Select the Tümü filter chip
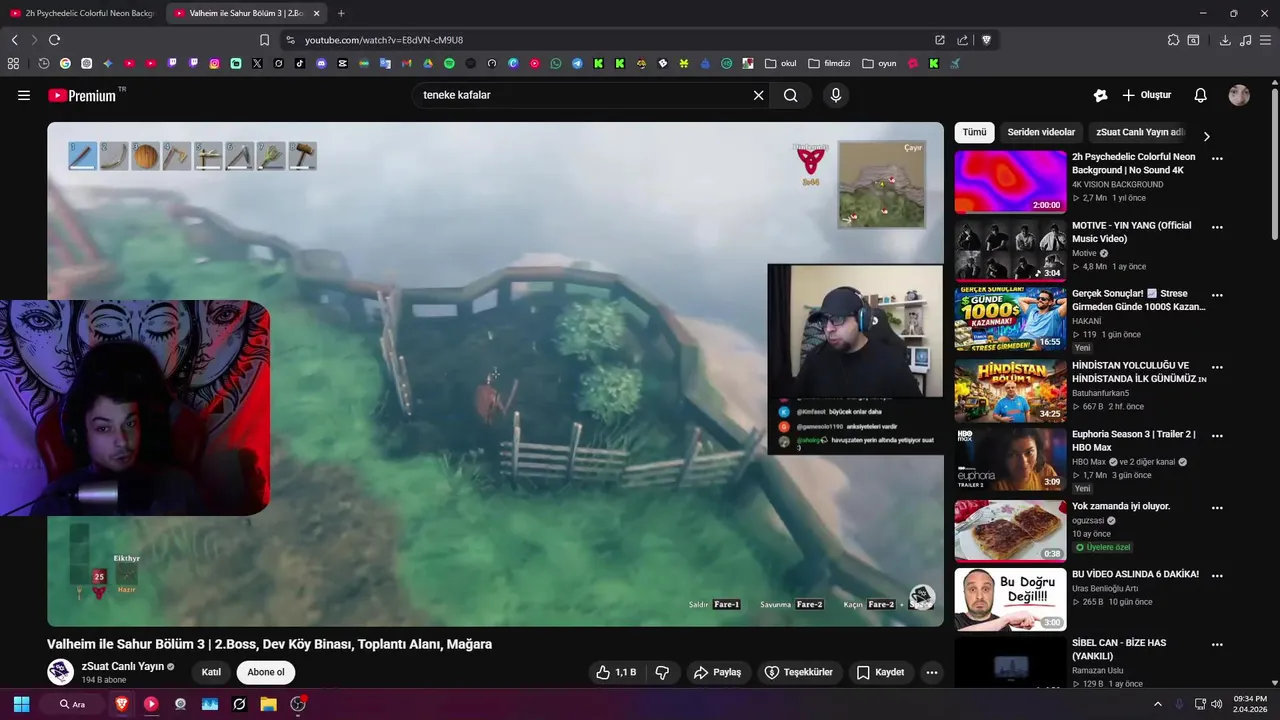The height and width of the screenshot is (720, 1280). 974,132
